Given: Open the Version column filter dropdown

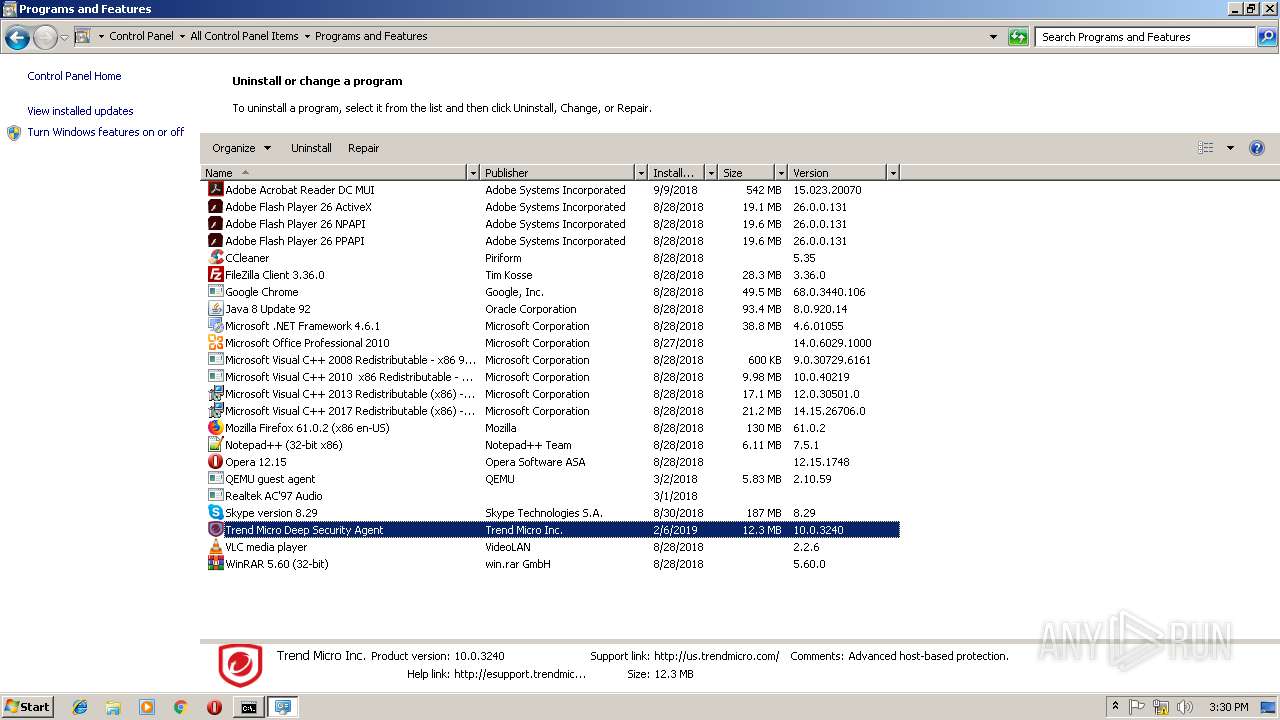Looking at the screenshot, I should pos(893,173).
